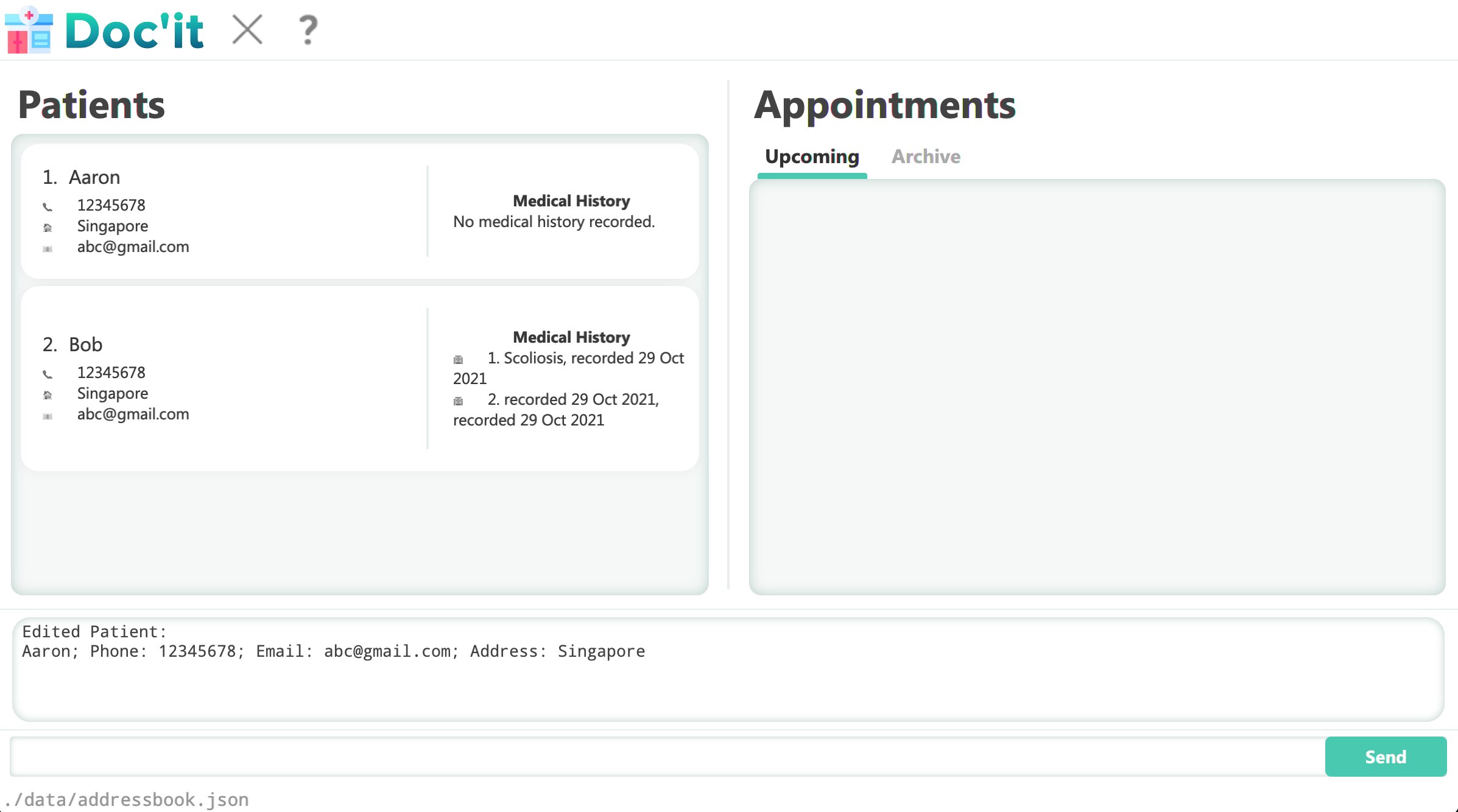Click the medical icon beside the Scoliosis entry
The width and height of the screenshot is (1458, 812).
[459, 359]
